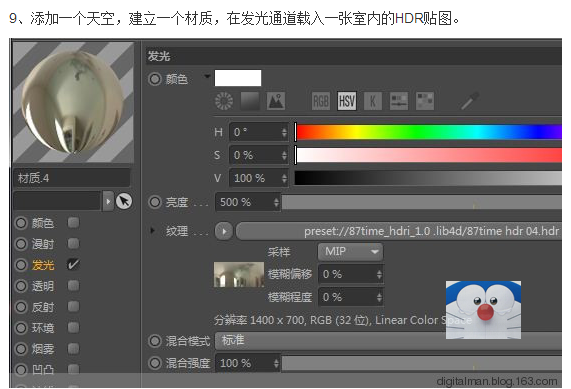The height and width of the screenshot is (389, 571).
Task: Select the HSV color mode
Action: [x=347, y=101]
